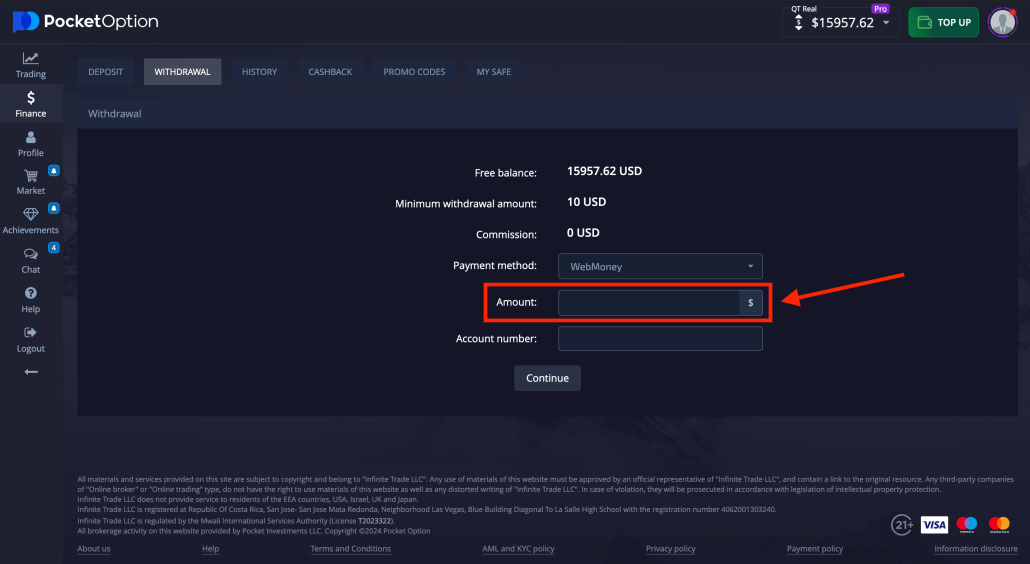Viewport: 1030px width, 564px height.
Task: Click the Commission label
Action: [506, 234]
